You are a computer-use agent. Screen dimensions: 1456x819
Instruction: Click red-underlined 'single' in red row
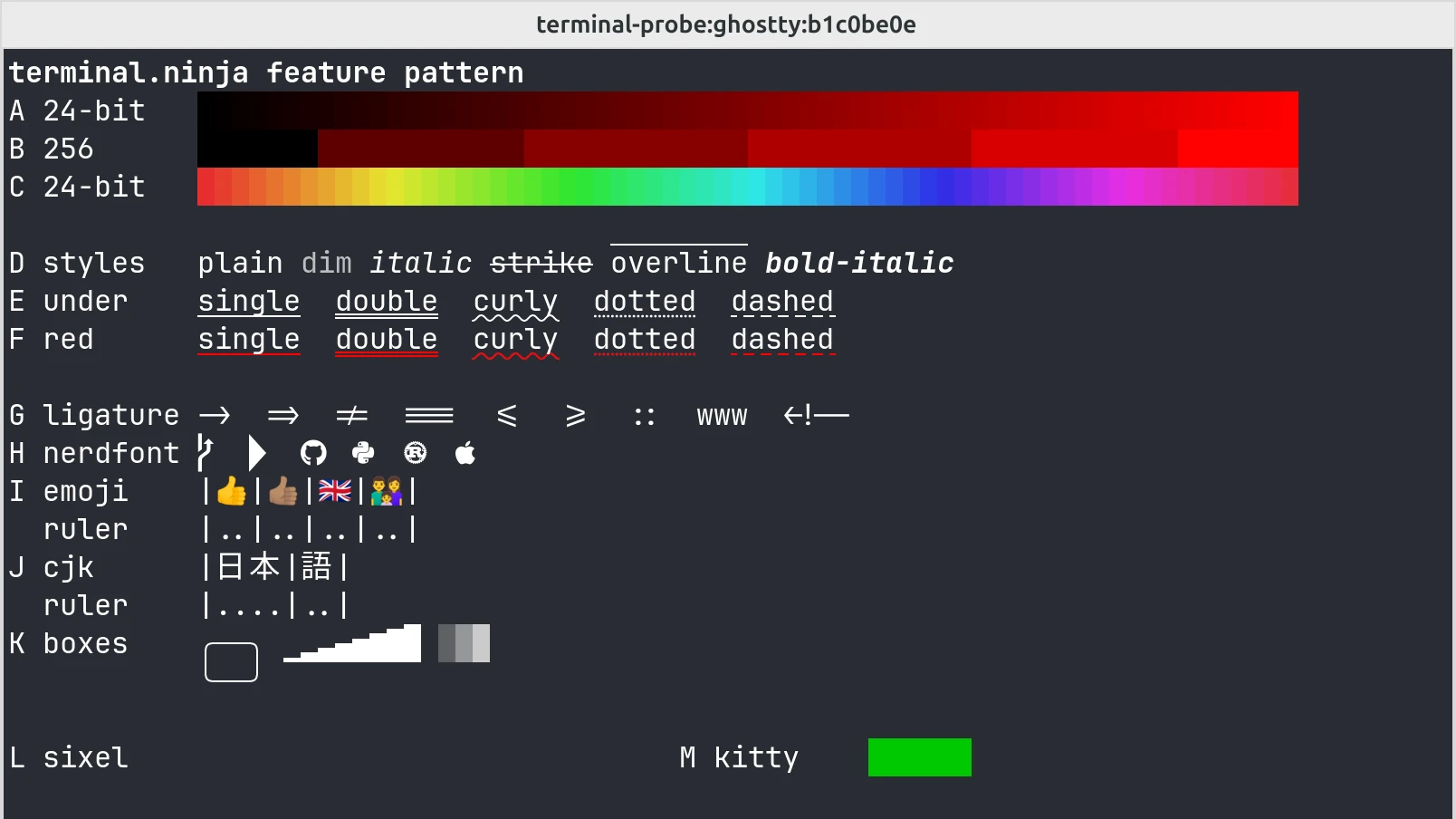point(249,341)
